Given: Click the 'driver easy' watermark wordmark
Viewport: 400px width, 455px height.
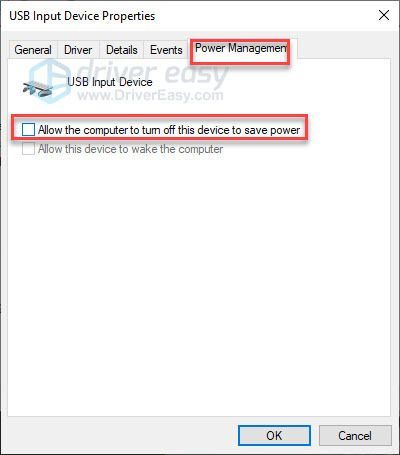Looking at the screenshot, I should 153,72.
